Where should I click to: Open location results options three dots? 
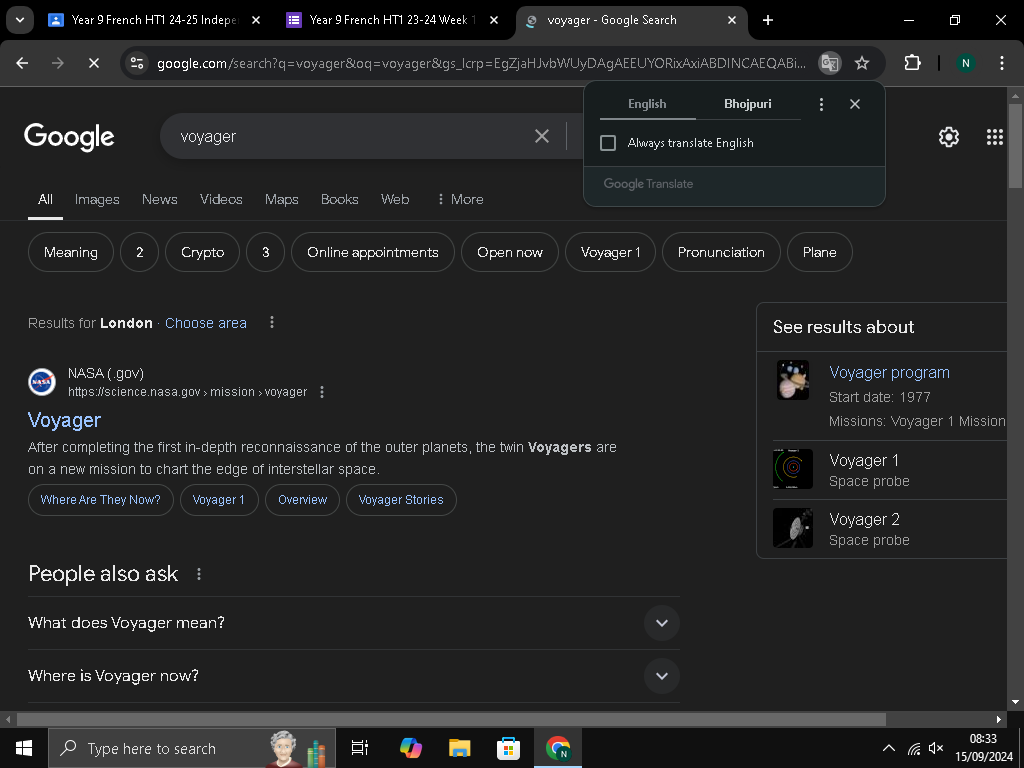coord(272,323)
